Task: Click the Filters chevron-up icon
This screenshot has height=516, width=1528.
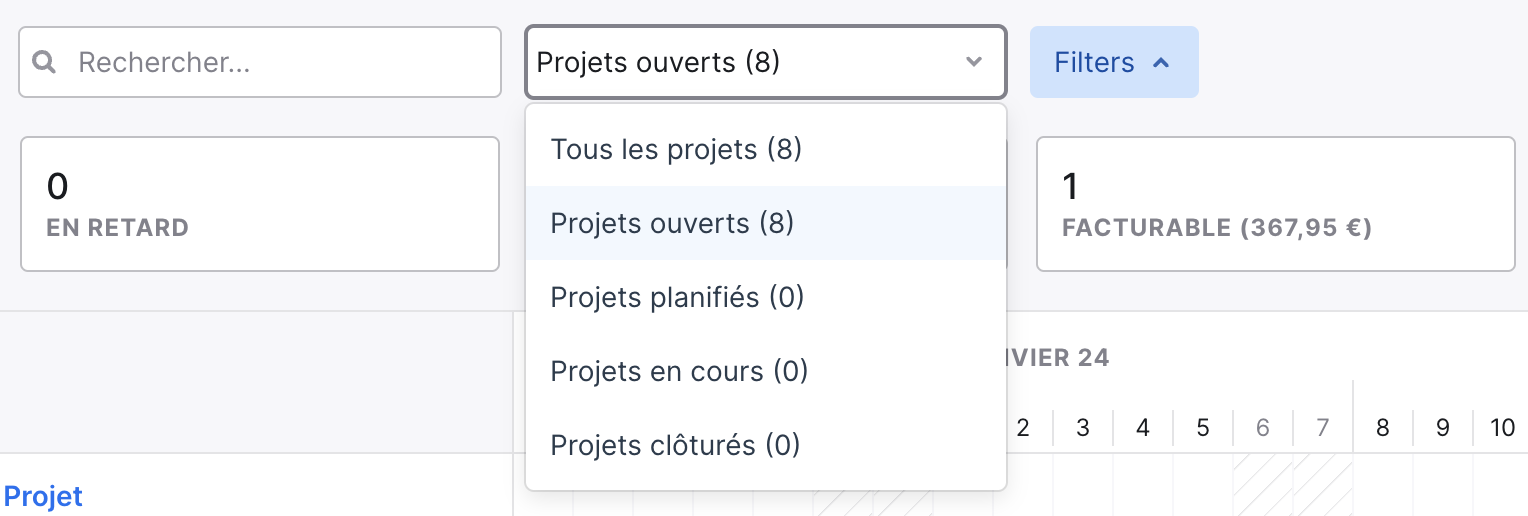Action: (1161, 62)
